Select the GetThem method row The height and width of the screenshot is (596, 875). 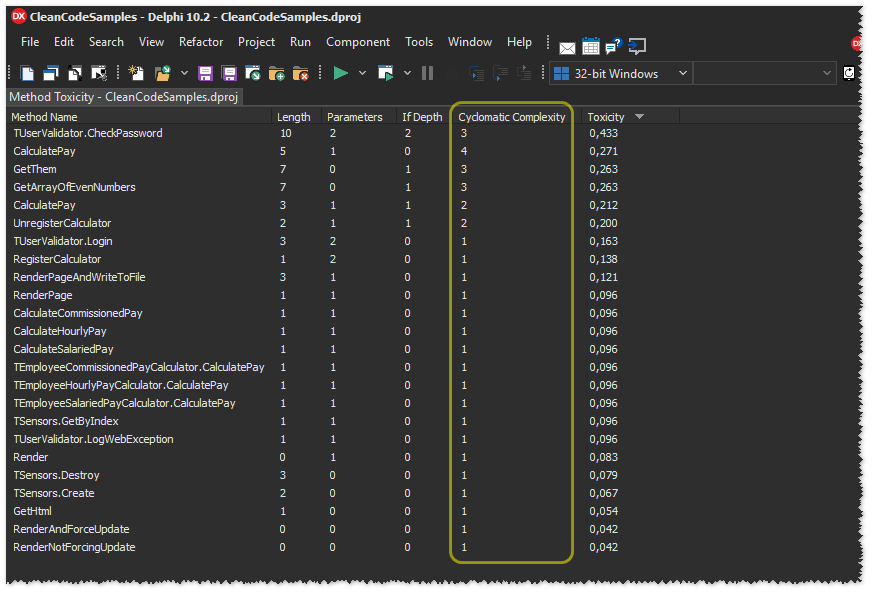[344, 169]
